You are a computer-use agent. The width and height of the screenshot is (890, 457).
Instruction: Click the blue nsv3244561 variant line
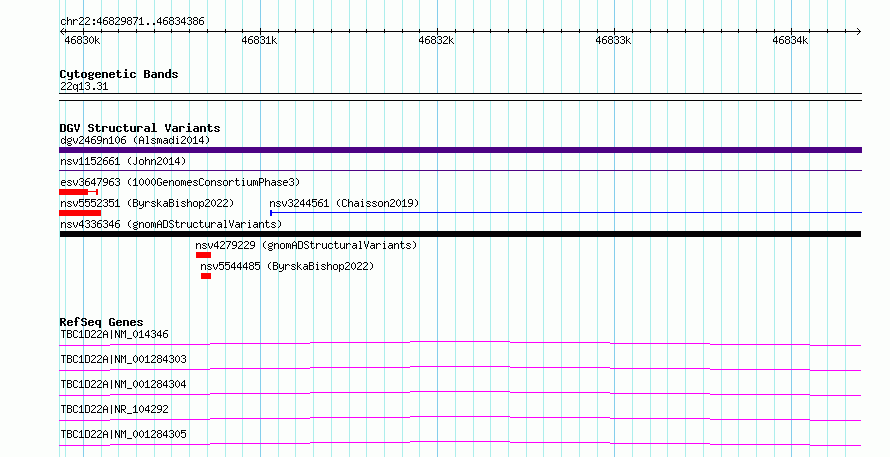point(566,213)
